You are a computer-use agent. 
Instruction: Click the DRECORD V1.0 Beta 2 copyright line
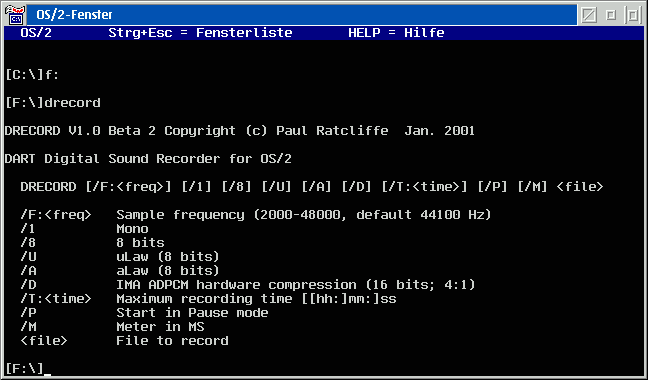coord(239,131)
